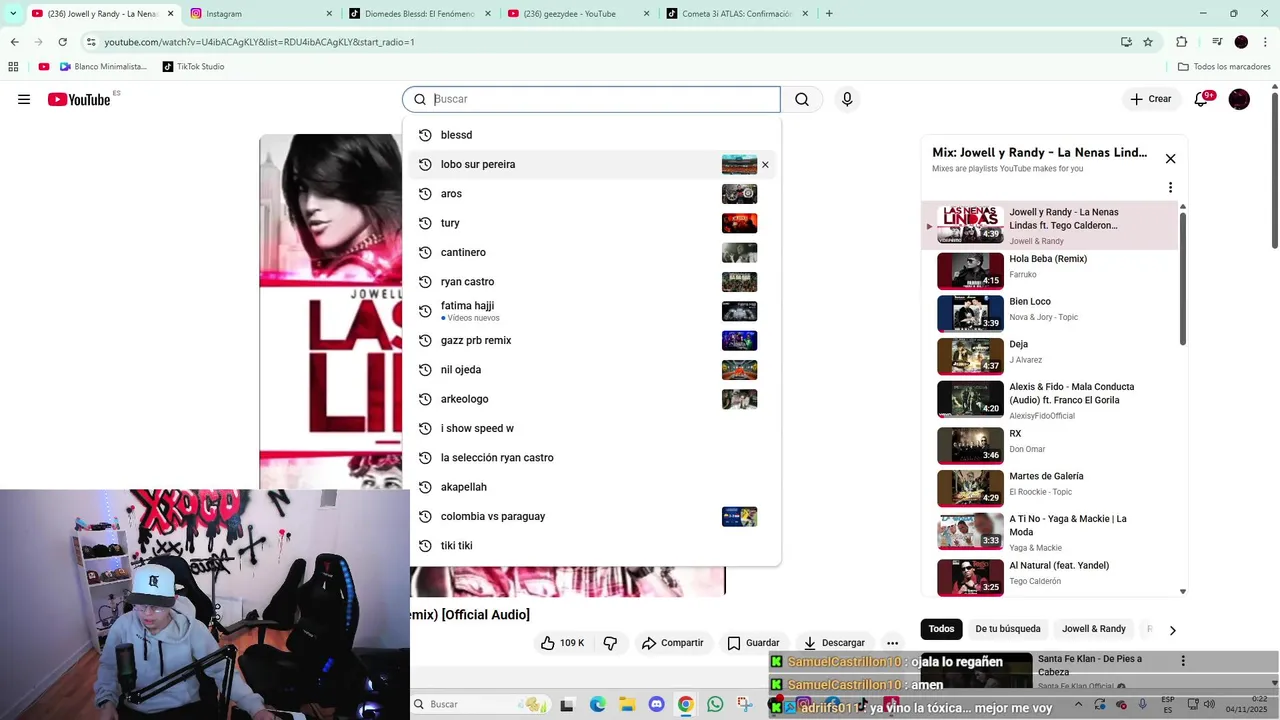Pick the ryan castro suggestion

click(591, 282)
